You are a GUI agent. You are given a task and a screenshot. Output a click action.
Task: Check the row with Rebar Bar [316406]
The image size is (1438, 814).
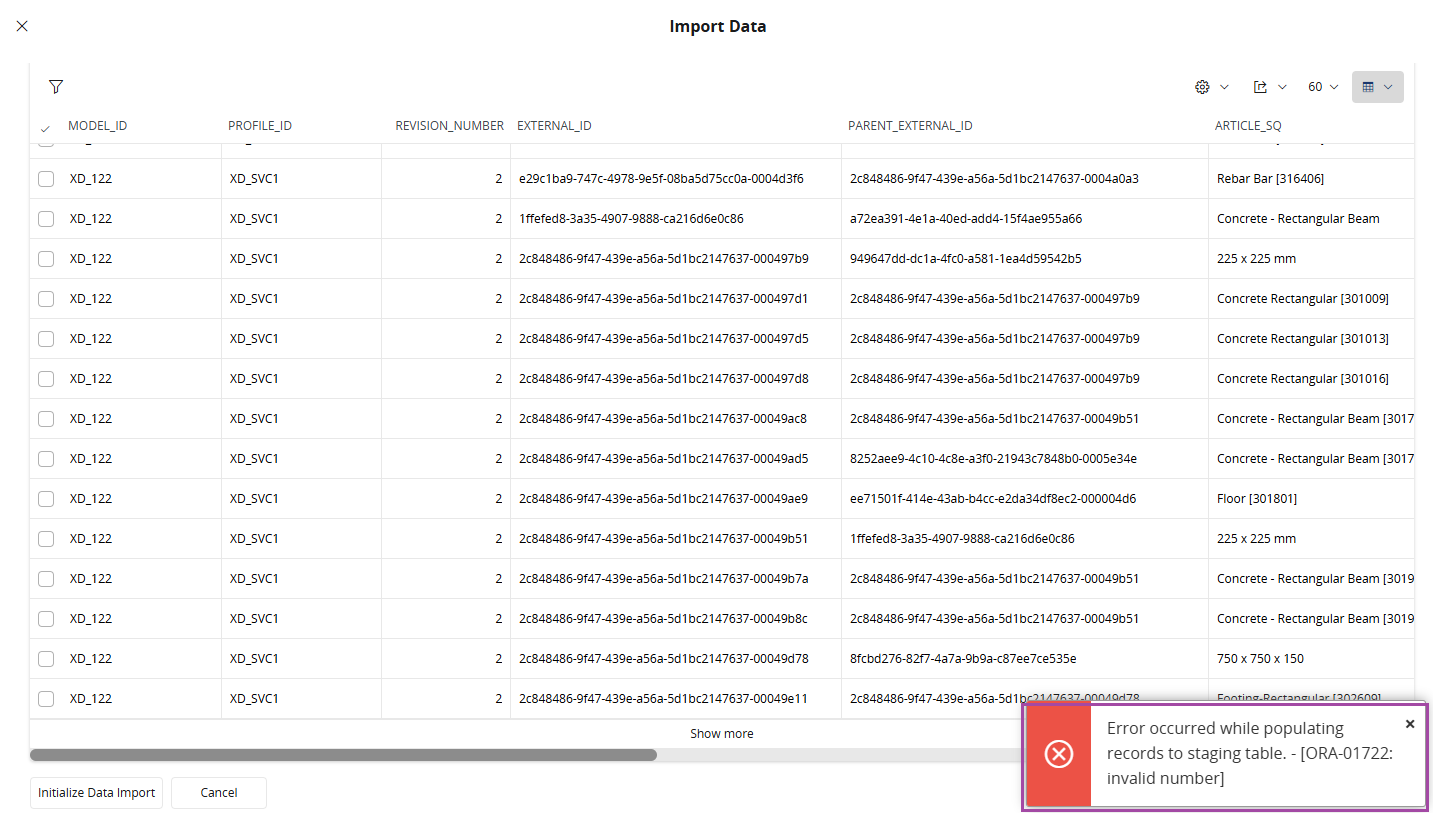click(46, 179)
